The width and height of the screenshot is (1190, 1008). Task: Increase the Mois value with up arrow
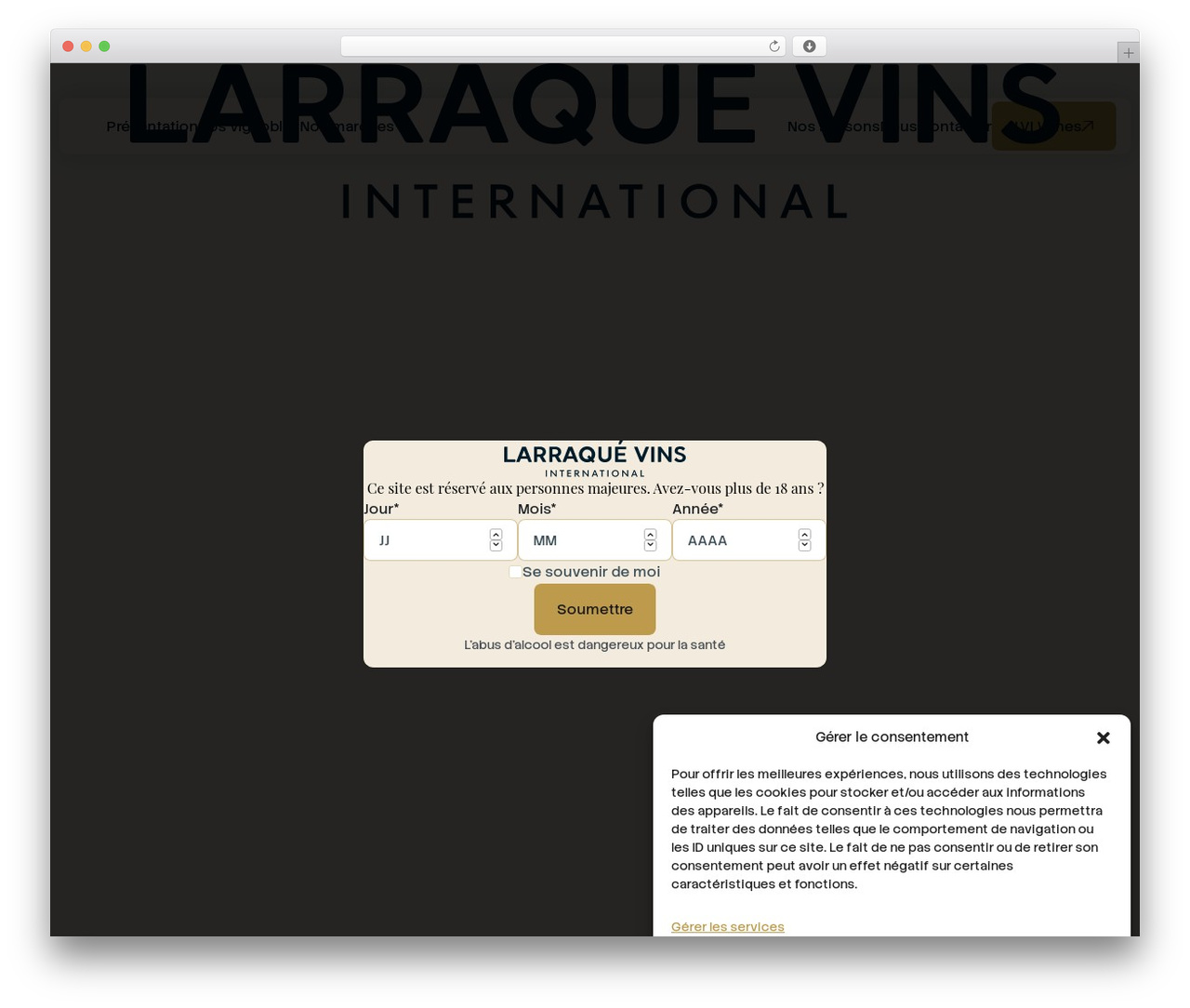tap(650, 535)
